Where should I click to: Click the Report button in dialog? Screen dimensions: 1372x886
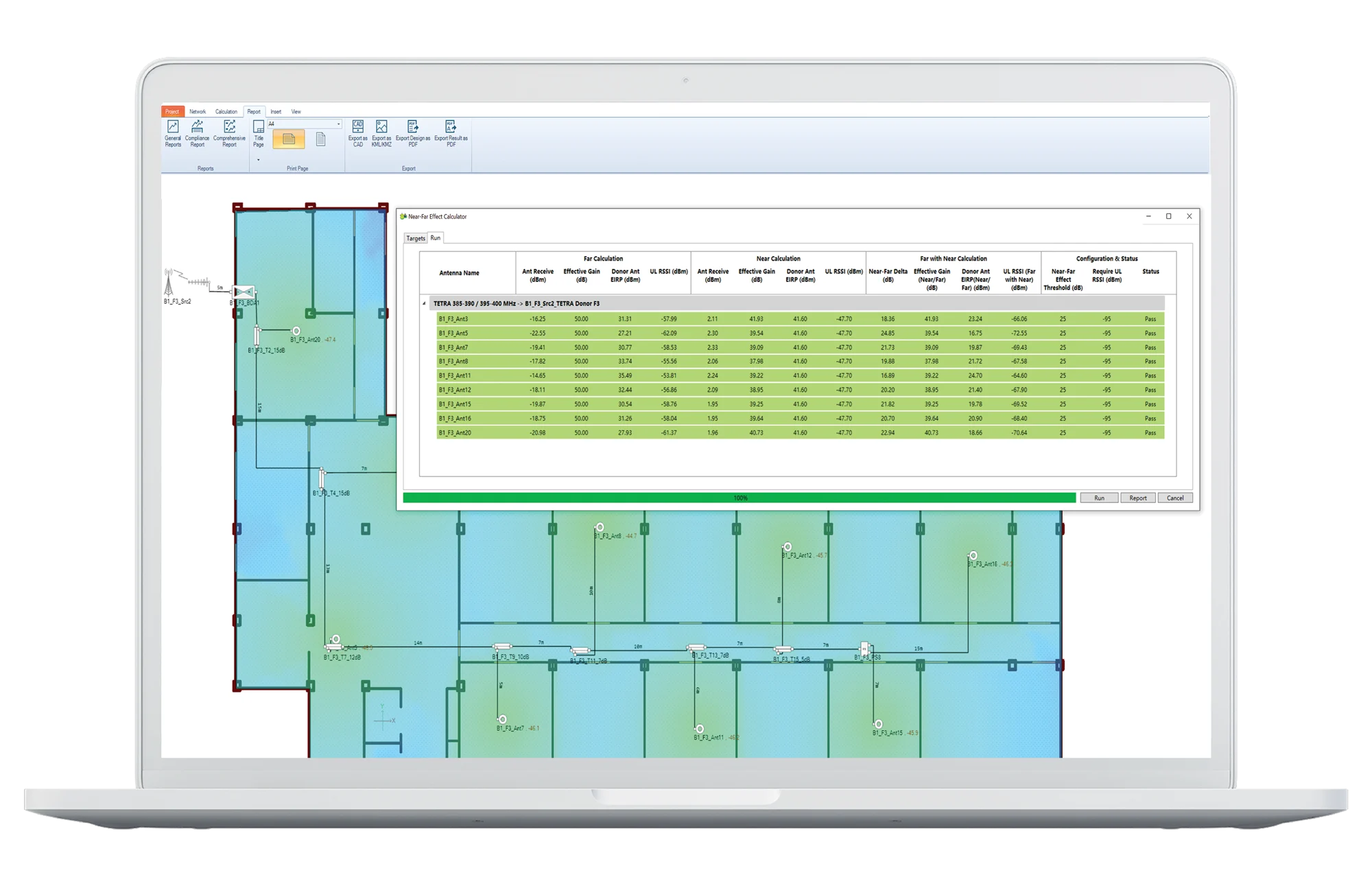(1137, 498)
